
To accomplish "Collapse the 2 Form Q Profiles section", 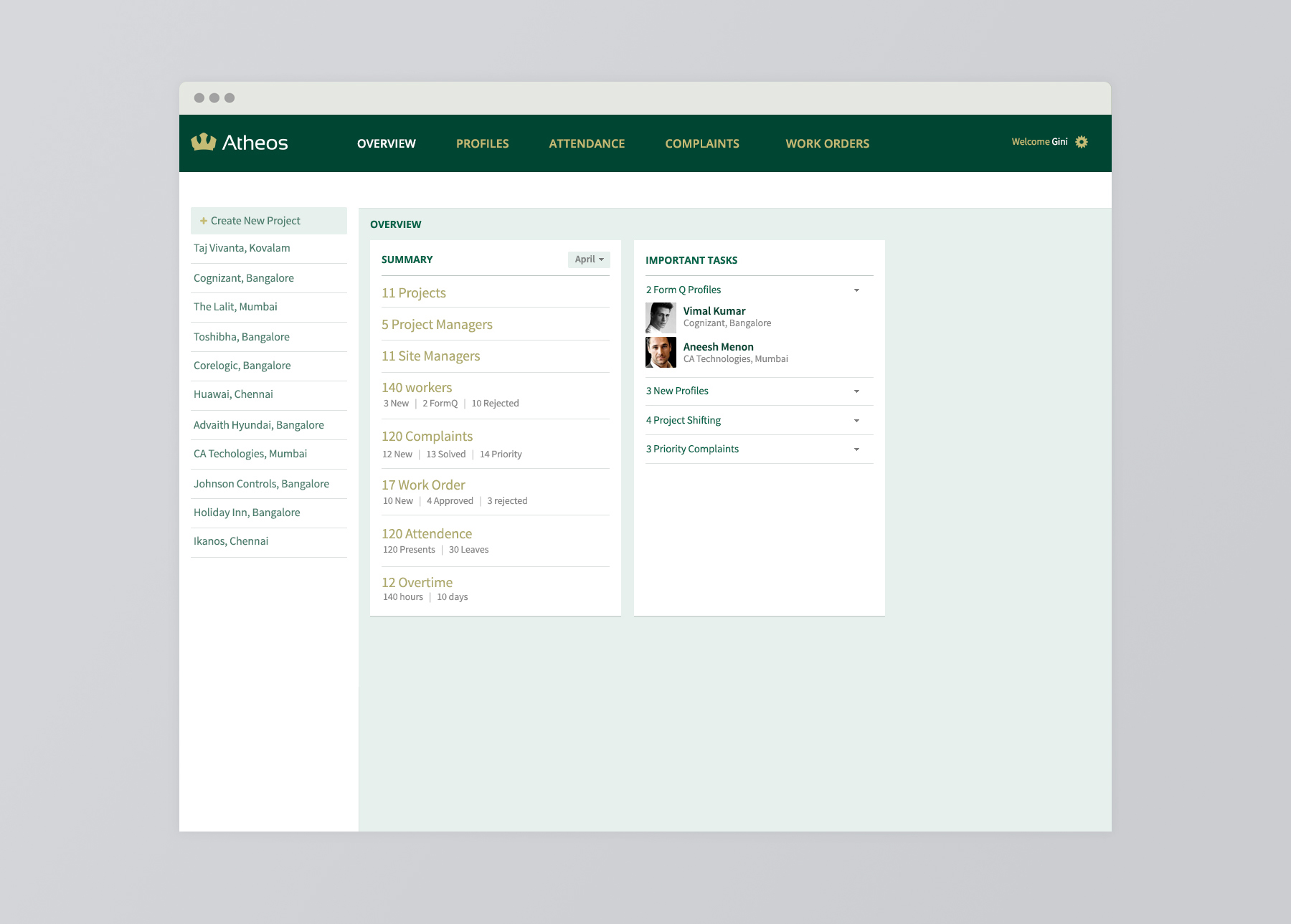I will (x=856, y=290).
